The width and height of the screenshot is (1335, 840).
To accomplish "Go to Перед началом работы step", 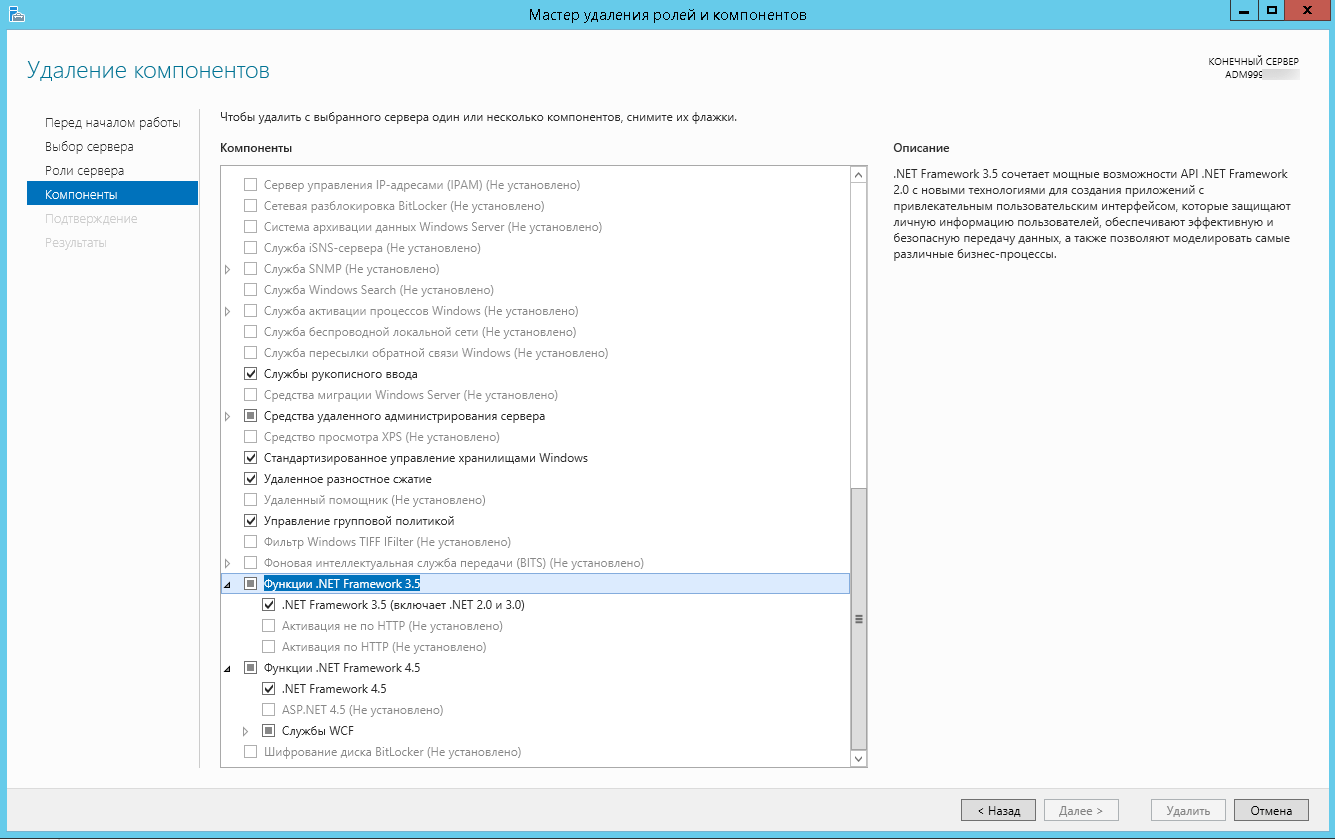I will 112,123.
